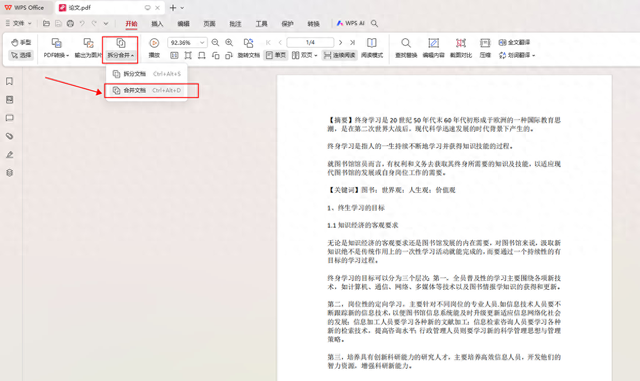Open the 文件 file menu
This screenshot has width=640, height=381.
coord(18,24)
